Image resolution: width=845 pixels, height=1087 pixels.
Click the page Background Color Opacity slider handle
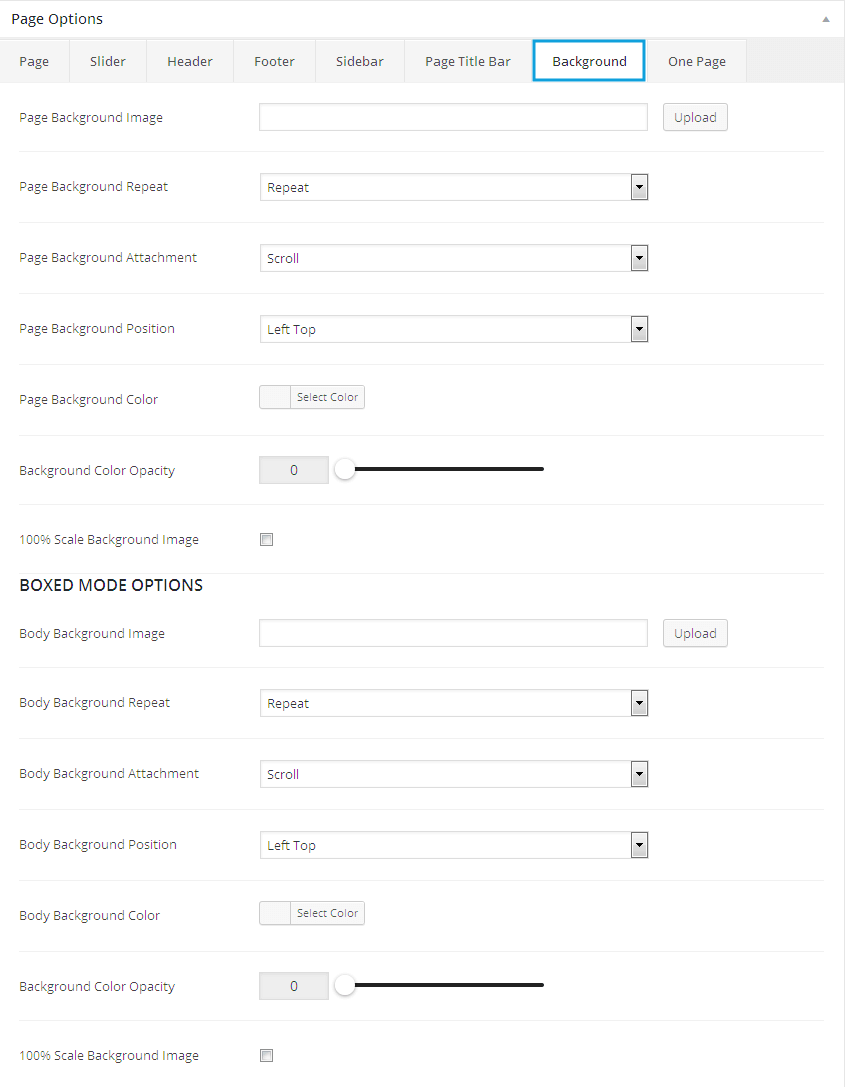pyautogui.click(x=345, y=469)
